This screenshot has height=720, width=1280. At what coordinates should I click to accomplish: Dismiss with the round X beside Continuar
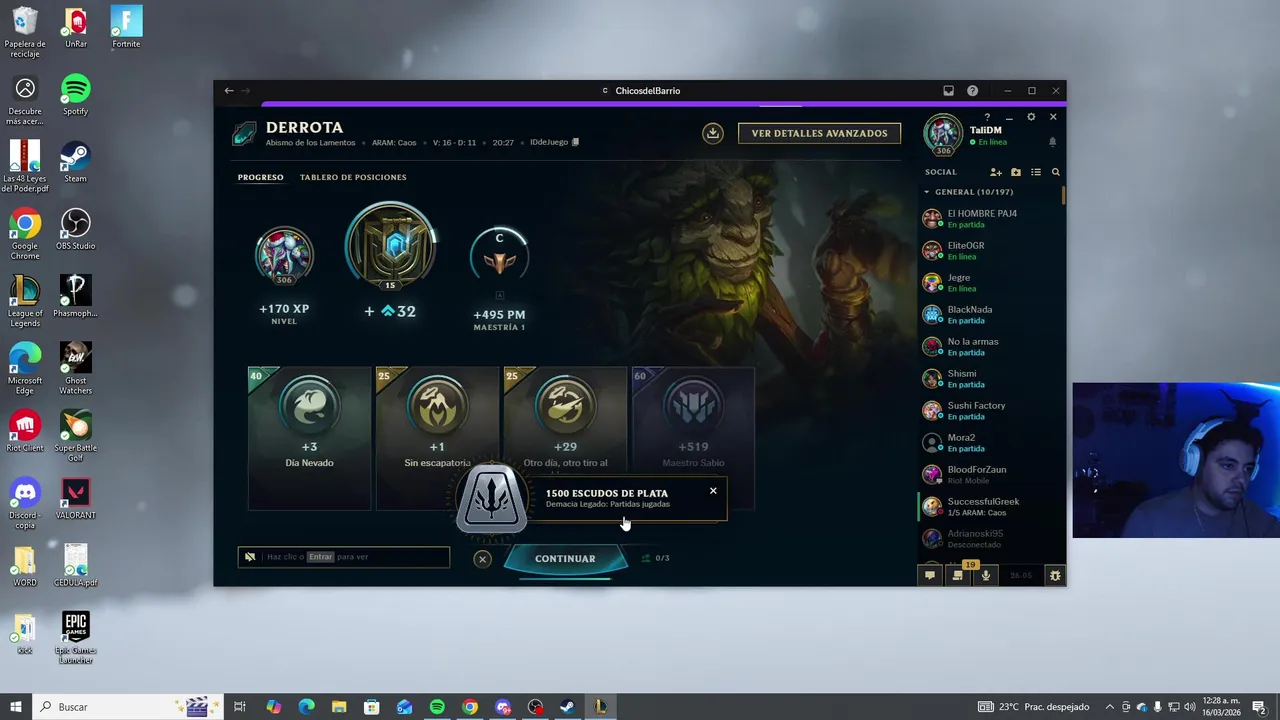point(482,559)
